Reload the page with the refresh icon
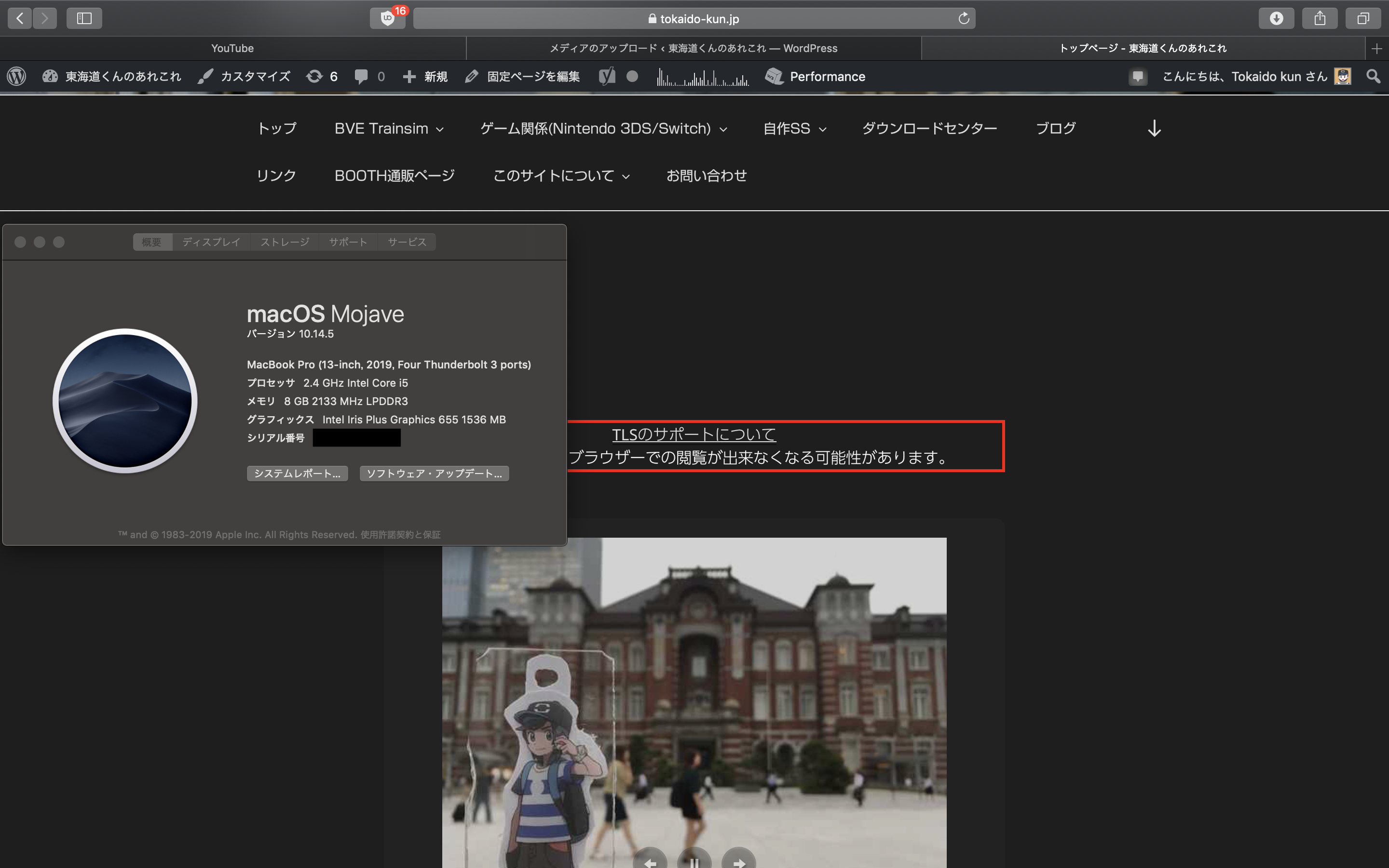Screen dimensions: 1389x868 coord(964,18)
